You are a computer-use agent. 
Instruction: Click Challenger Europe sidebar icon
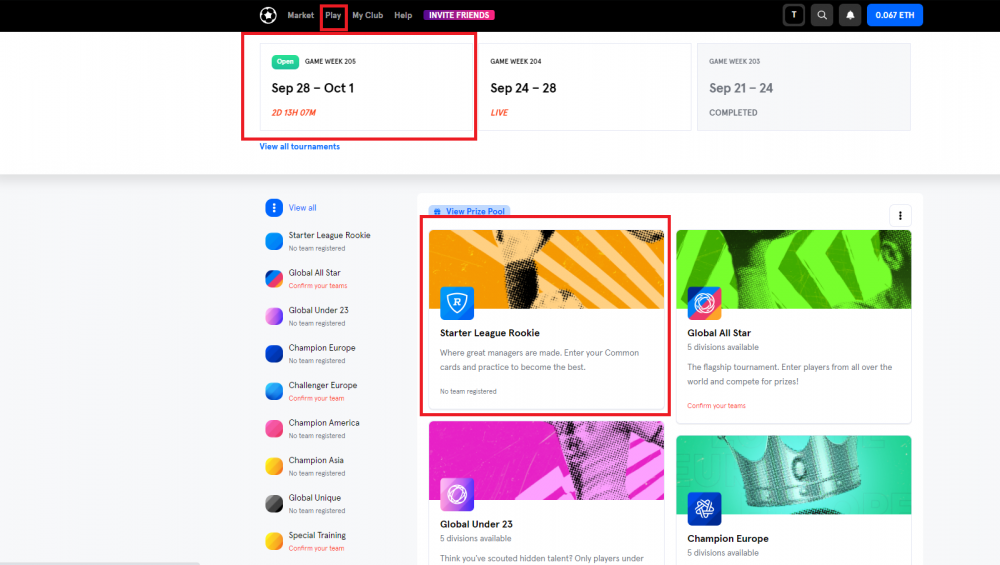point(274,391)
